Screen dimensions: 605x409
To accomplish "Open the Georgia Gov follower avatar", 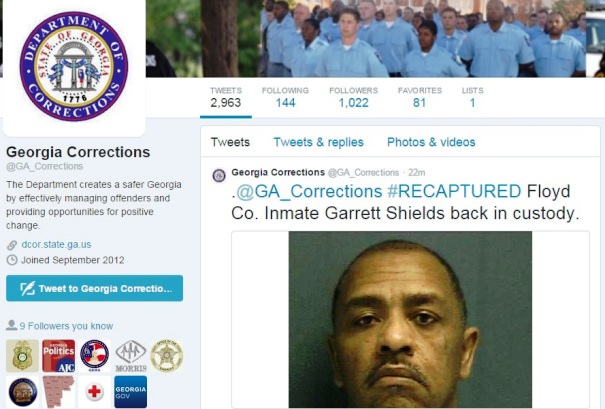I will [130, 392].
